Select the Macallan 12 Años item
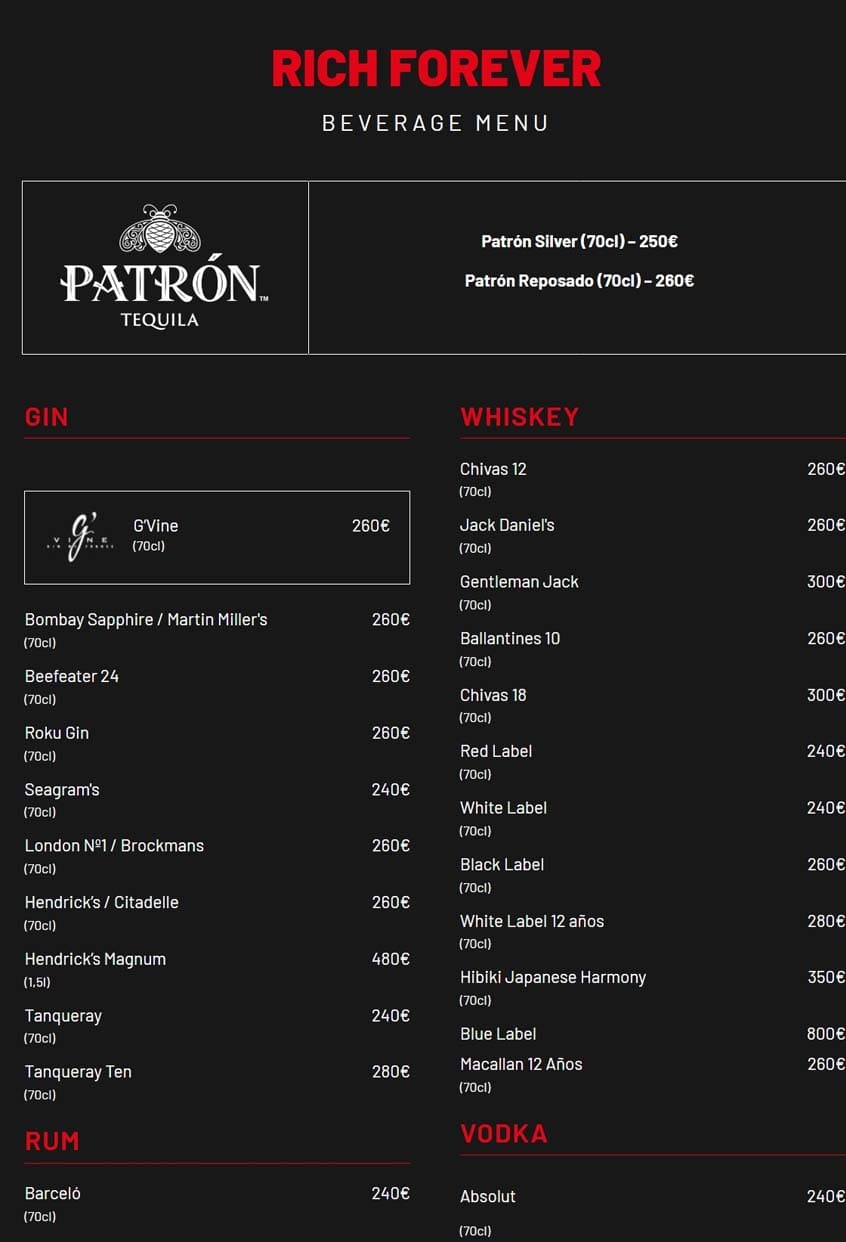This screenshot has width=846, height=1242. click(521, 1065)
